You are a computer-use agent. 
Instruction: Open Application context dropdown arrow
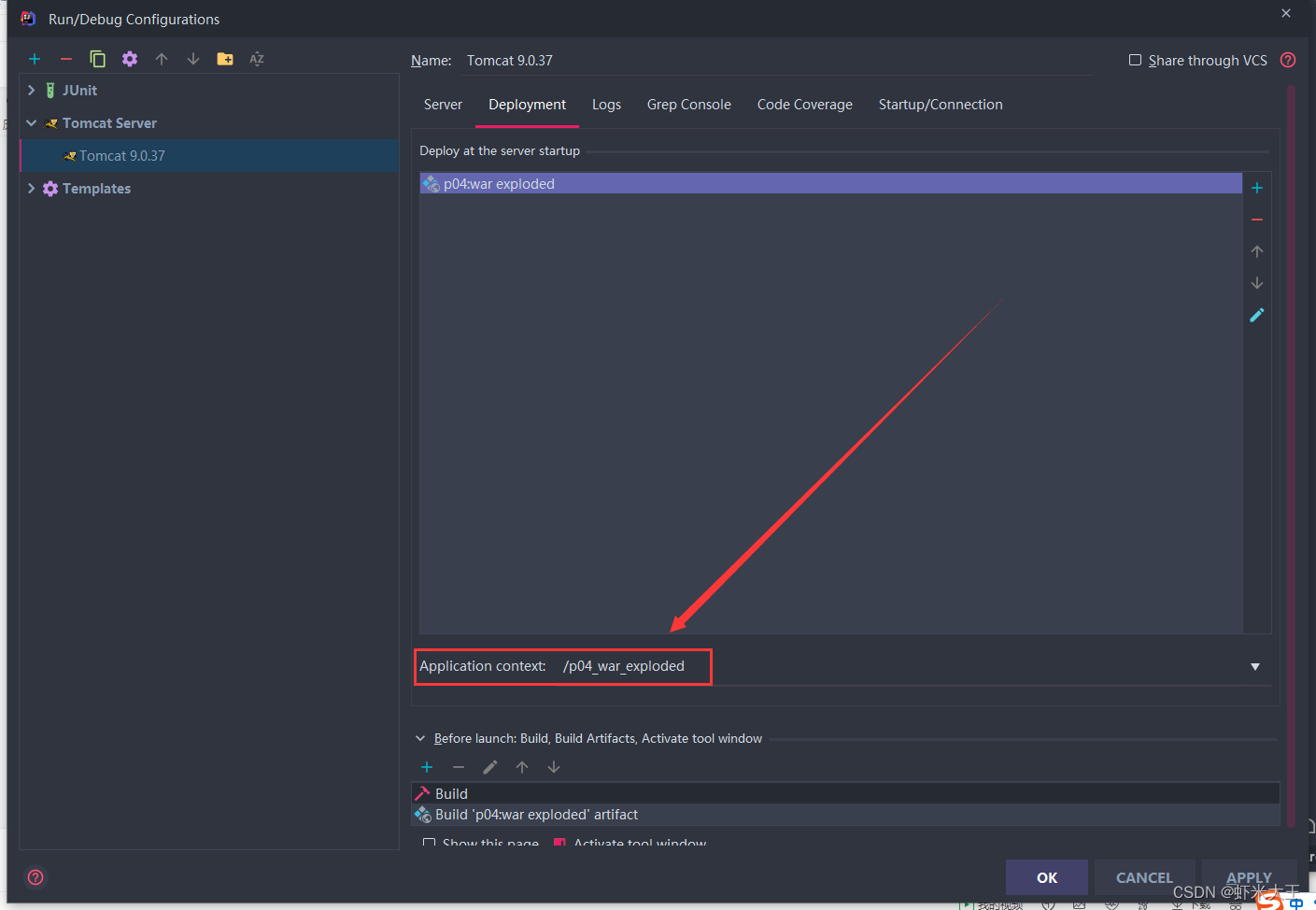tap(1255, 666)
